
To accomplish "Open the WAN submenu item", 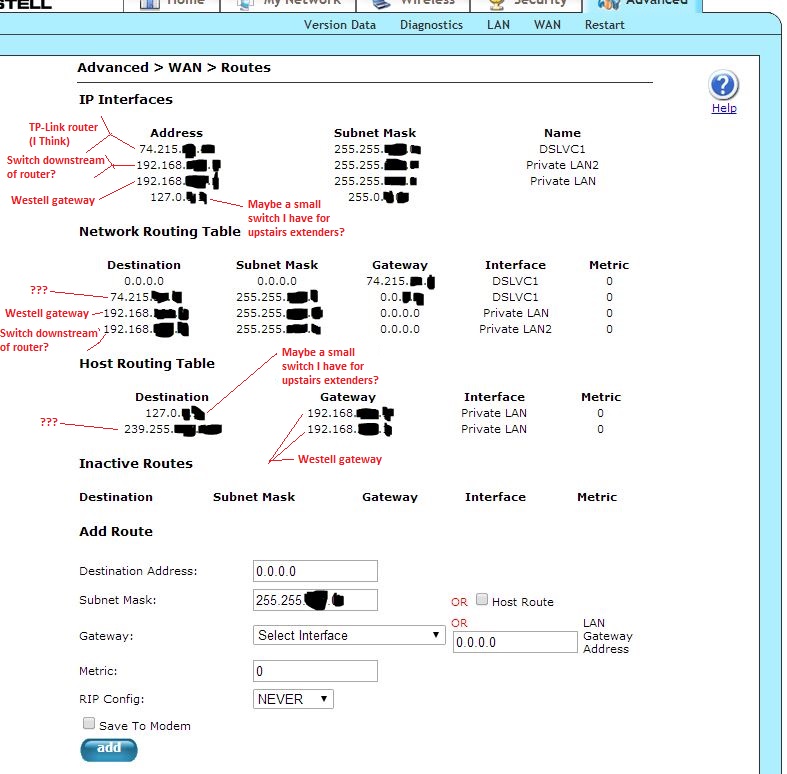I will pyautogui.click(x=547, y=25).
